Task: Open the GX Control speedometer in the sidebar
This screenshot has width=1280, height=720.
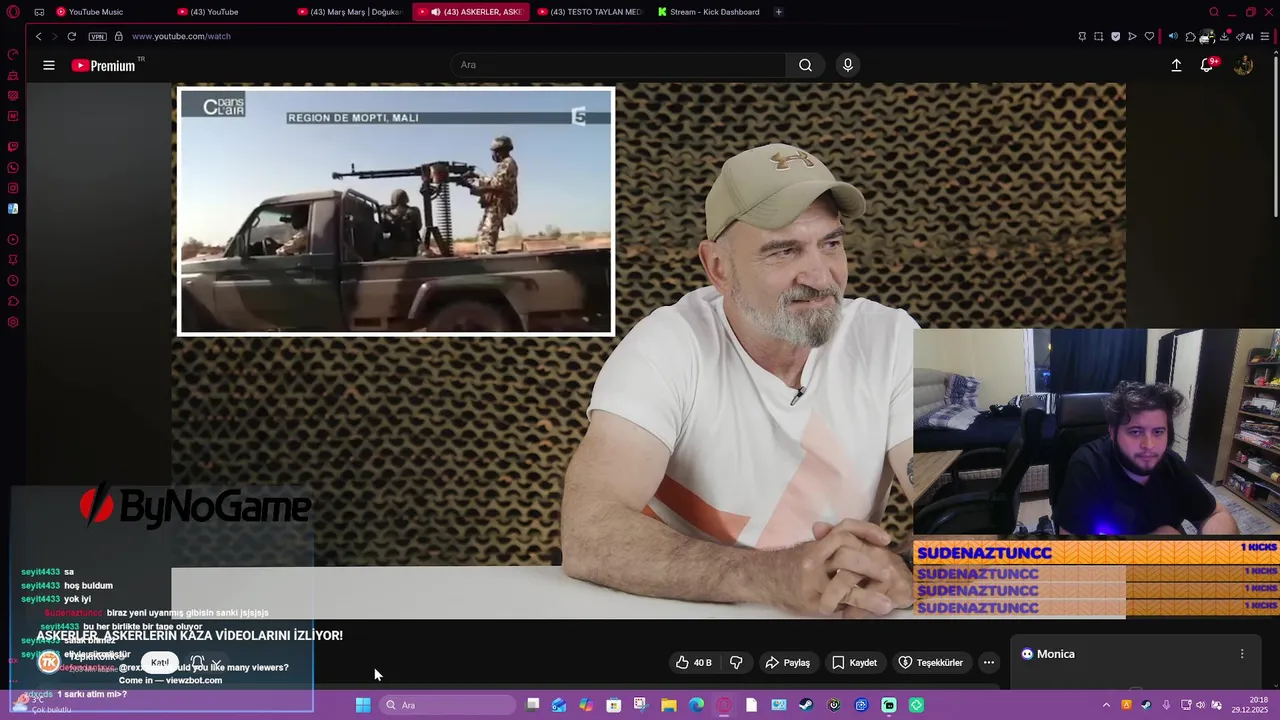Action: (x=13, y=55)
